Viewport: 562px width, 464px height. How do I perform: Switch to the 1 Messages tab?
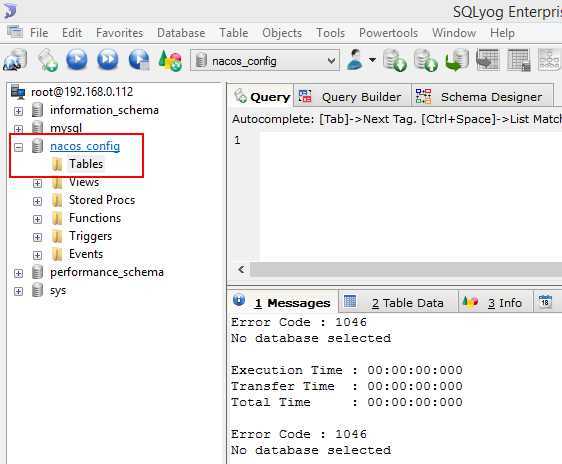tap(283, 303)
